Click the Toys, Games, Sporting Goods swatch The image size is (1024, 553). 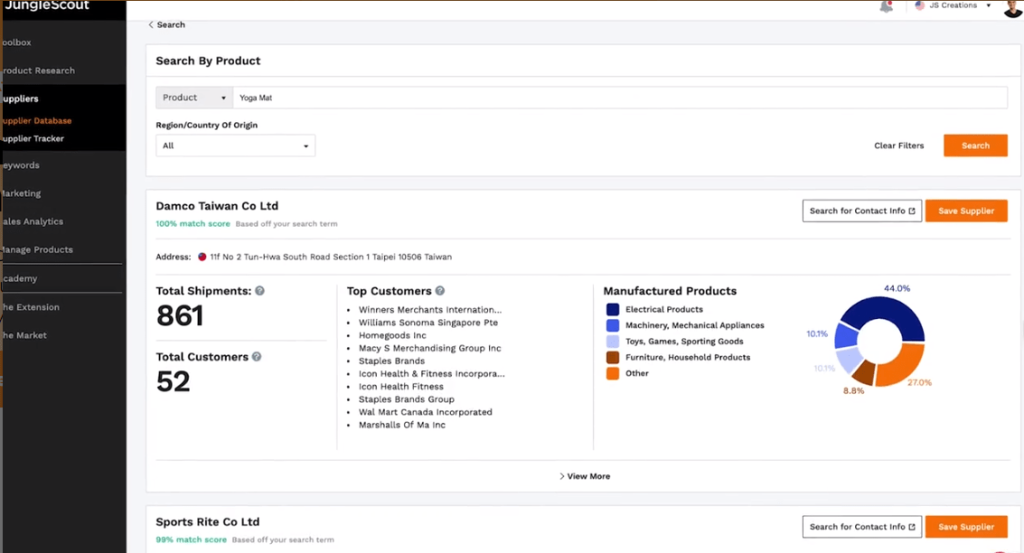(x=613, y=341)
